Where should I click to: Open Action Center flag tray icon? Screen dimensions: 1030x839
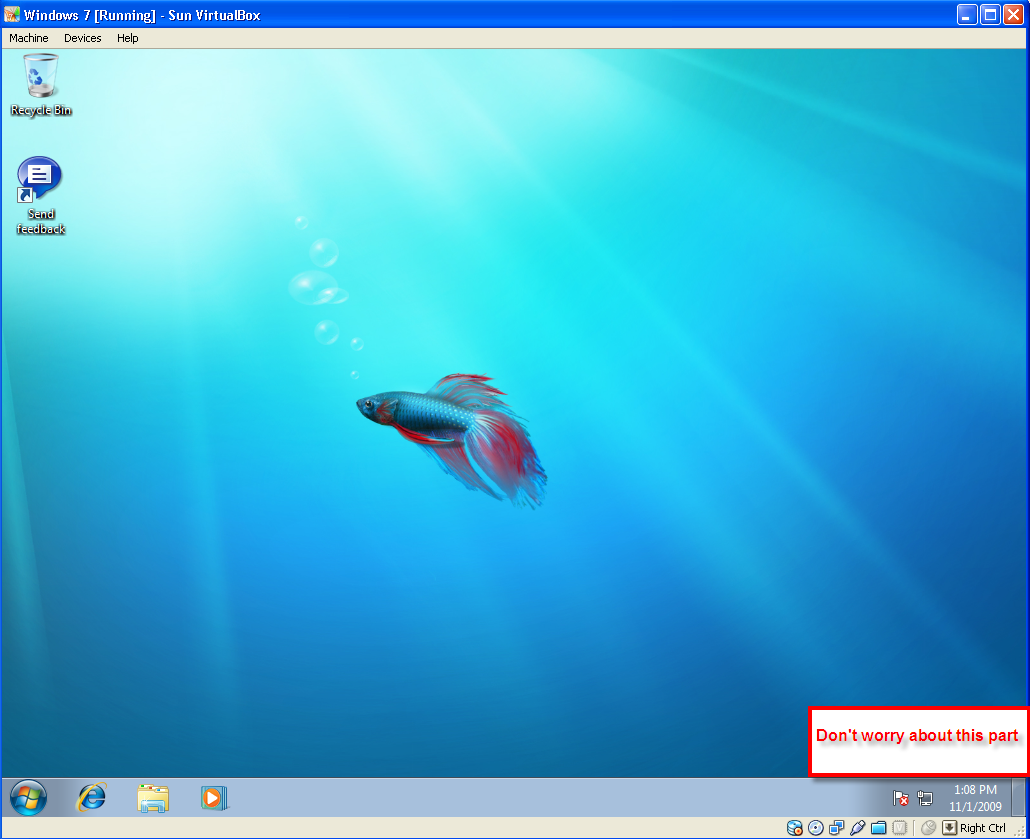pyautogui.click(x=901, y=798)
